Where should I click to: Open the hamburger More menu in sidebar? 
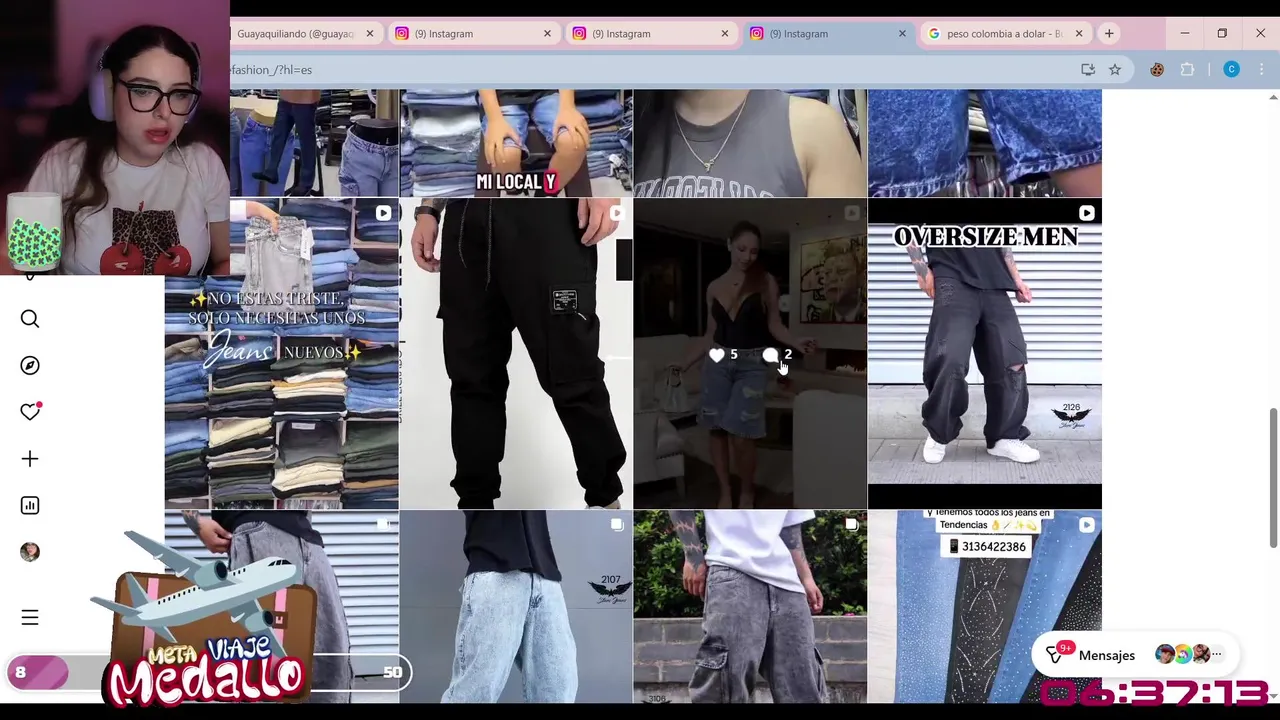click(x=30, y=618)
